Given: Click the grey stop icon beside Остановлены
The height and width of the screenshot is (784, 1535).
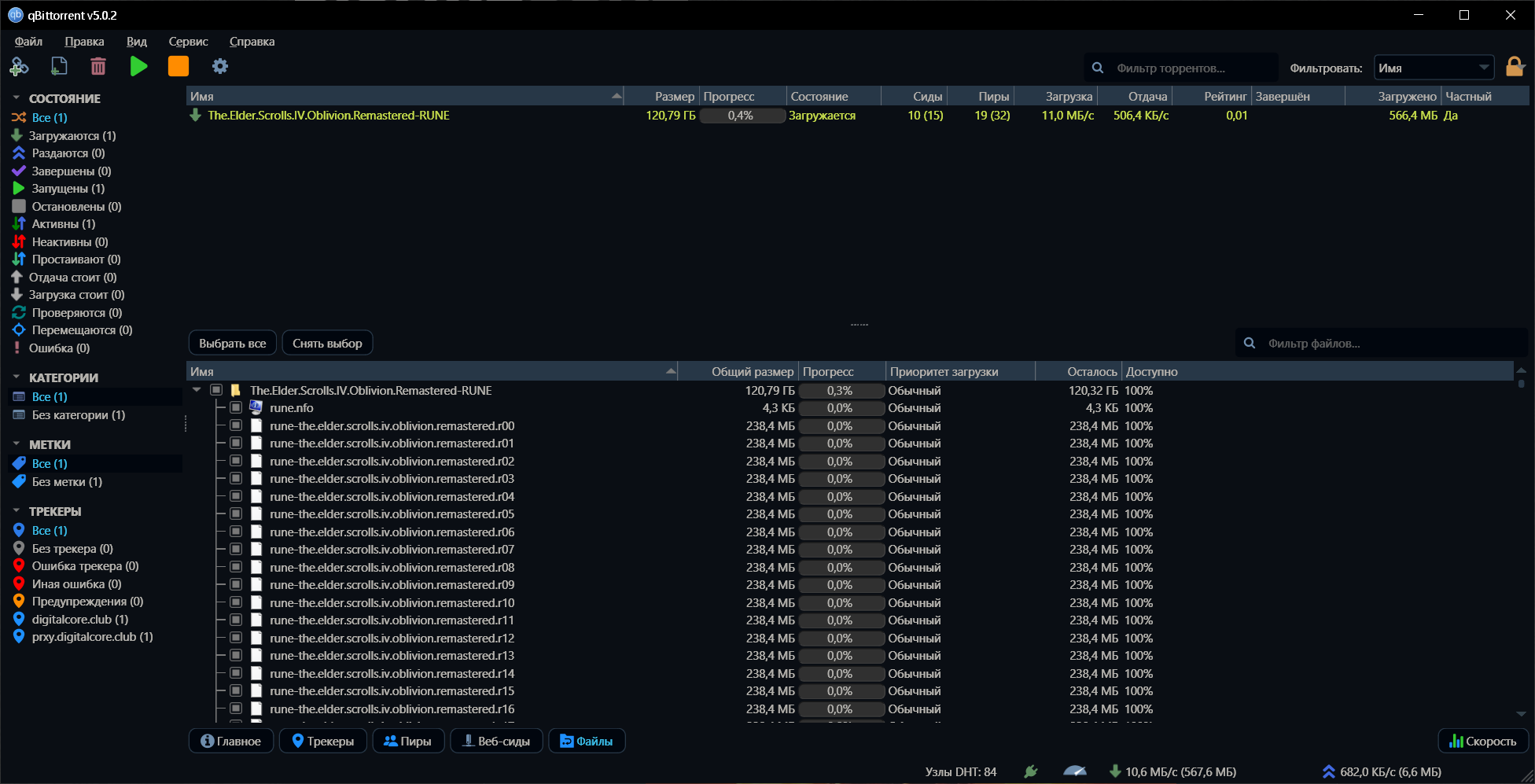Looking at the screenshot, I should 19,206.
